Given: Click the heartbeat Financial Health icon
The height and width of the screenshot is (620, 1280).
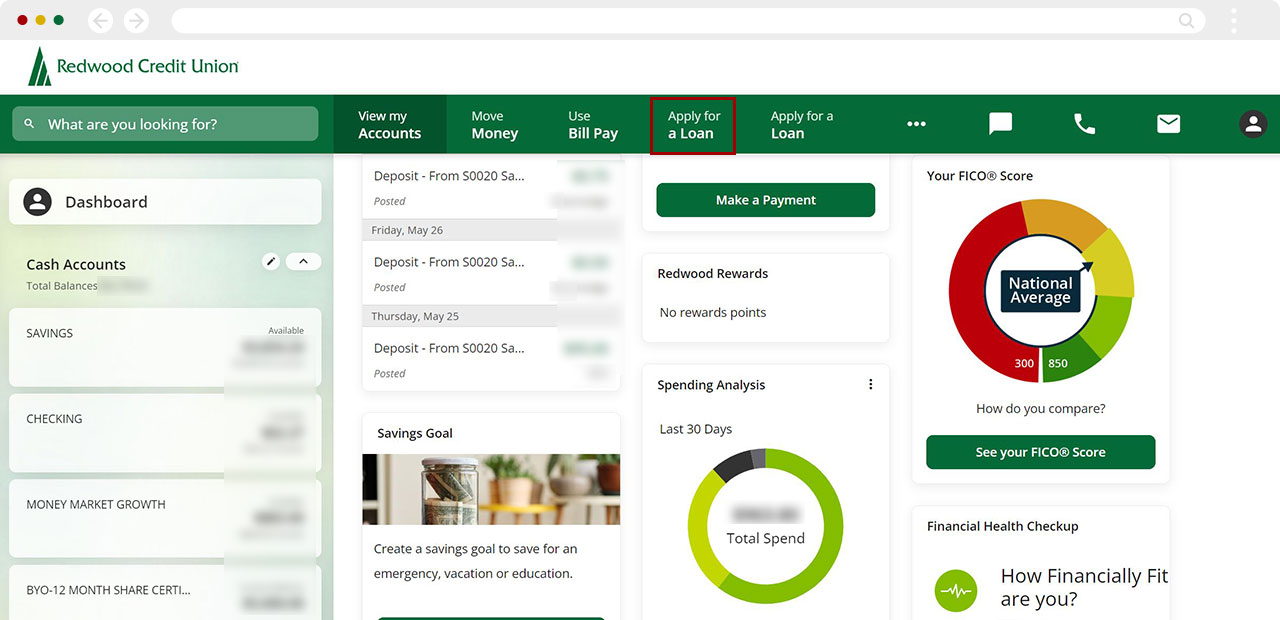Looking at the screenshot, I should [955, 590].
